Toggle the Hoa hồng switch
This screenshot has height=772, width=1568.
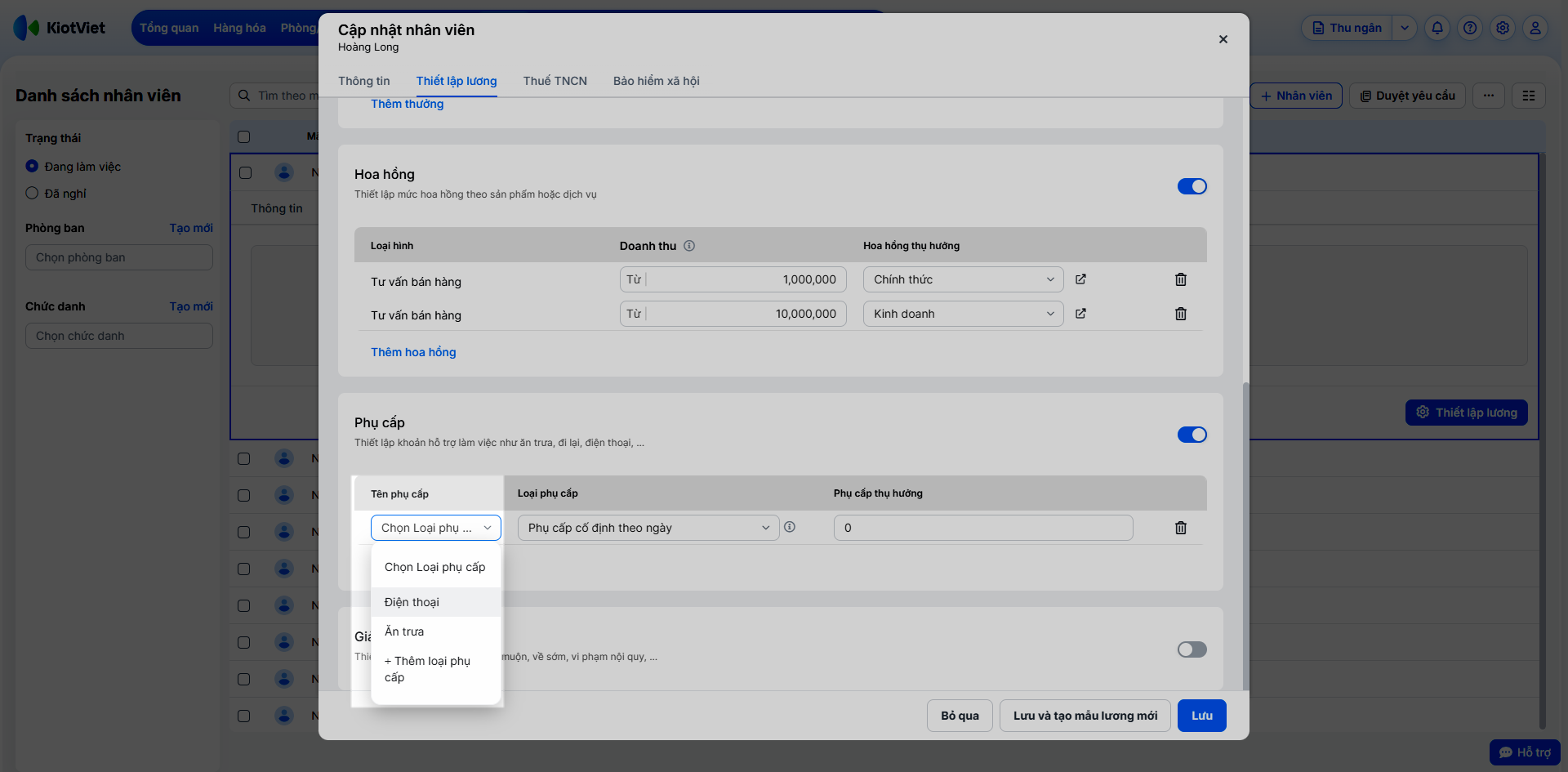1192,186
